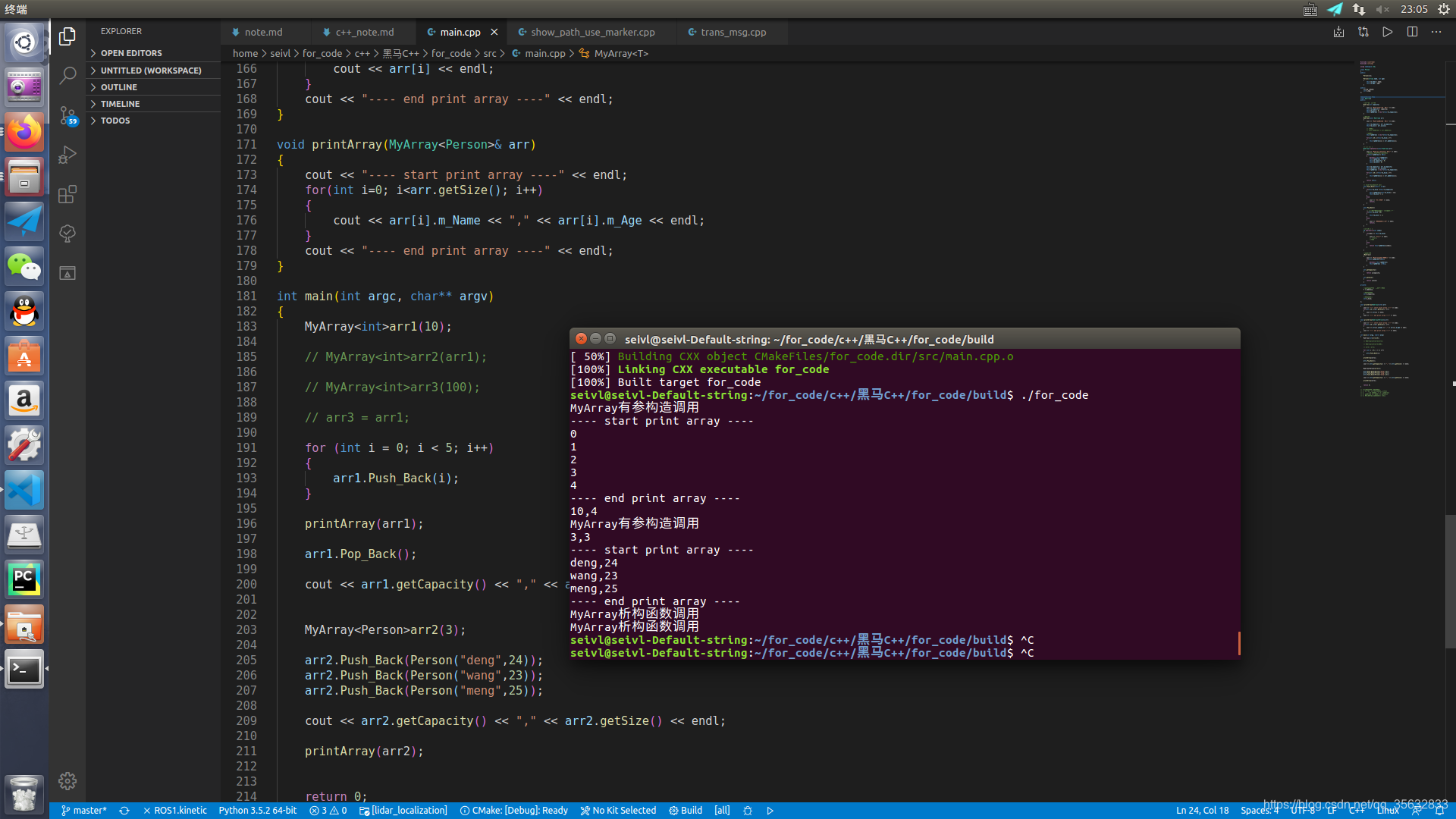Click the seivl breadcrumb segment

click(x=280, y=53)
